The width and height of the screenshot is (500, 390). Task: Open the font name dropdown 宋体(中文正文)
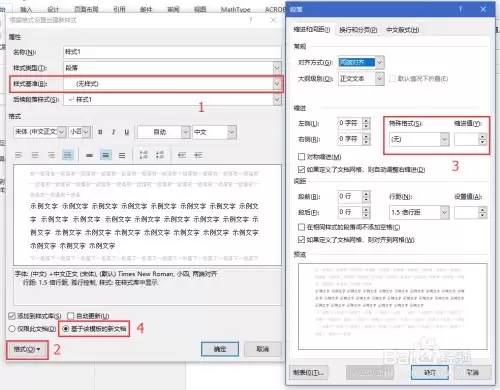pos(61,132)
